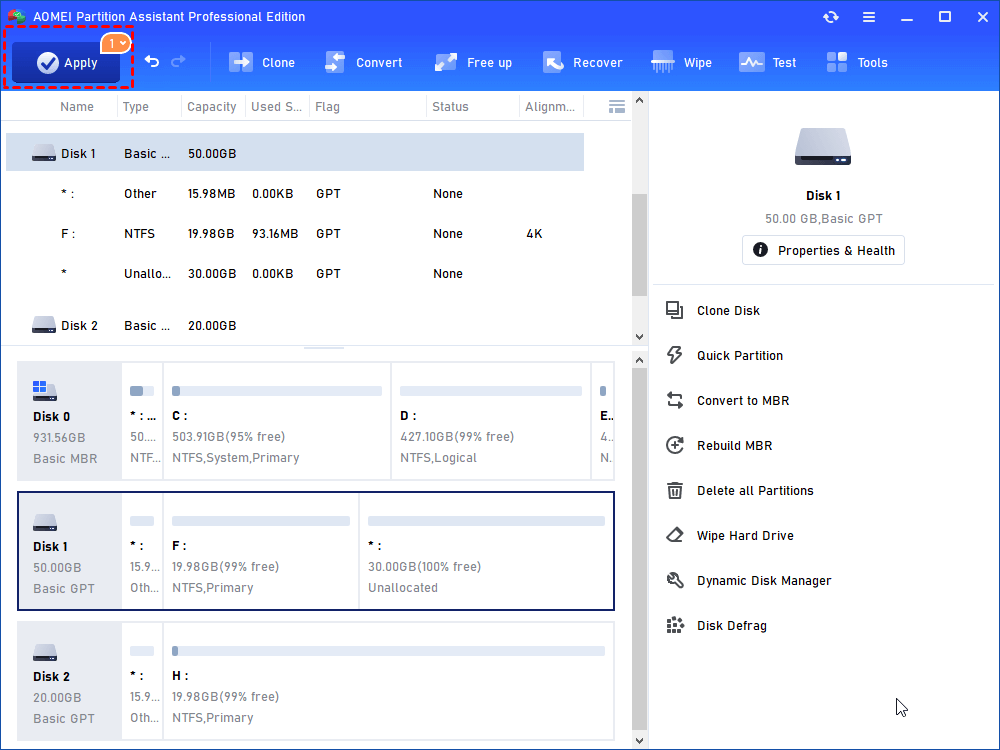Click the Rebuild MBR icon
This screenshot has width=1000, height=750.
[675, 445]
